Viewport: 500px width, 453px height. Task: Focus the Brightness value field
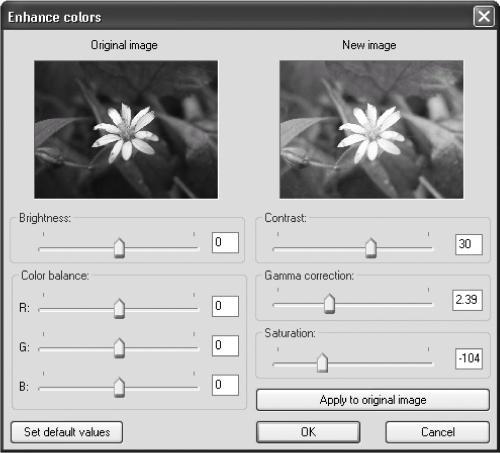pos(225,242)
